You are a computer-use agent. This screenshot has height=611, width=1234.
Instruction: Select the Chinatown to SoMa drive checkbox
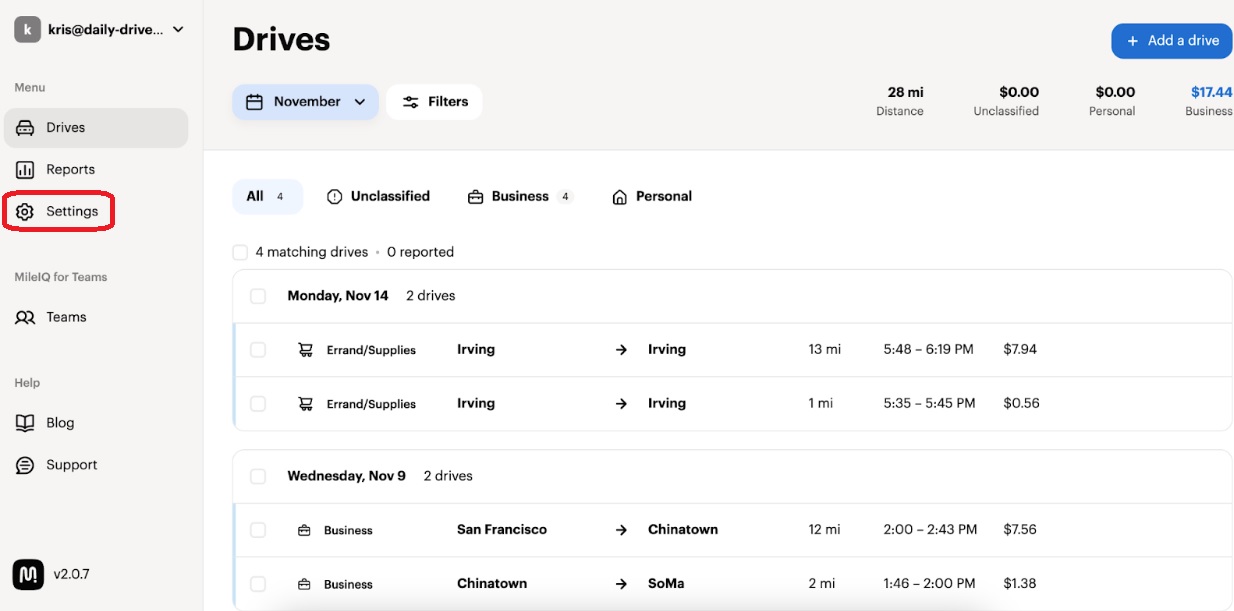(258, 584)
